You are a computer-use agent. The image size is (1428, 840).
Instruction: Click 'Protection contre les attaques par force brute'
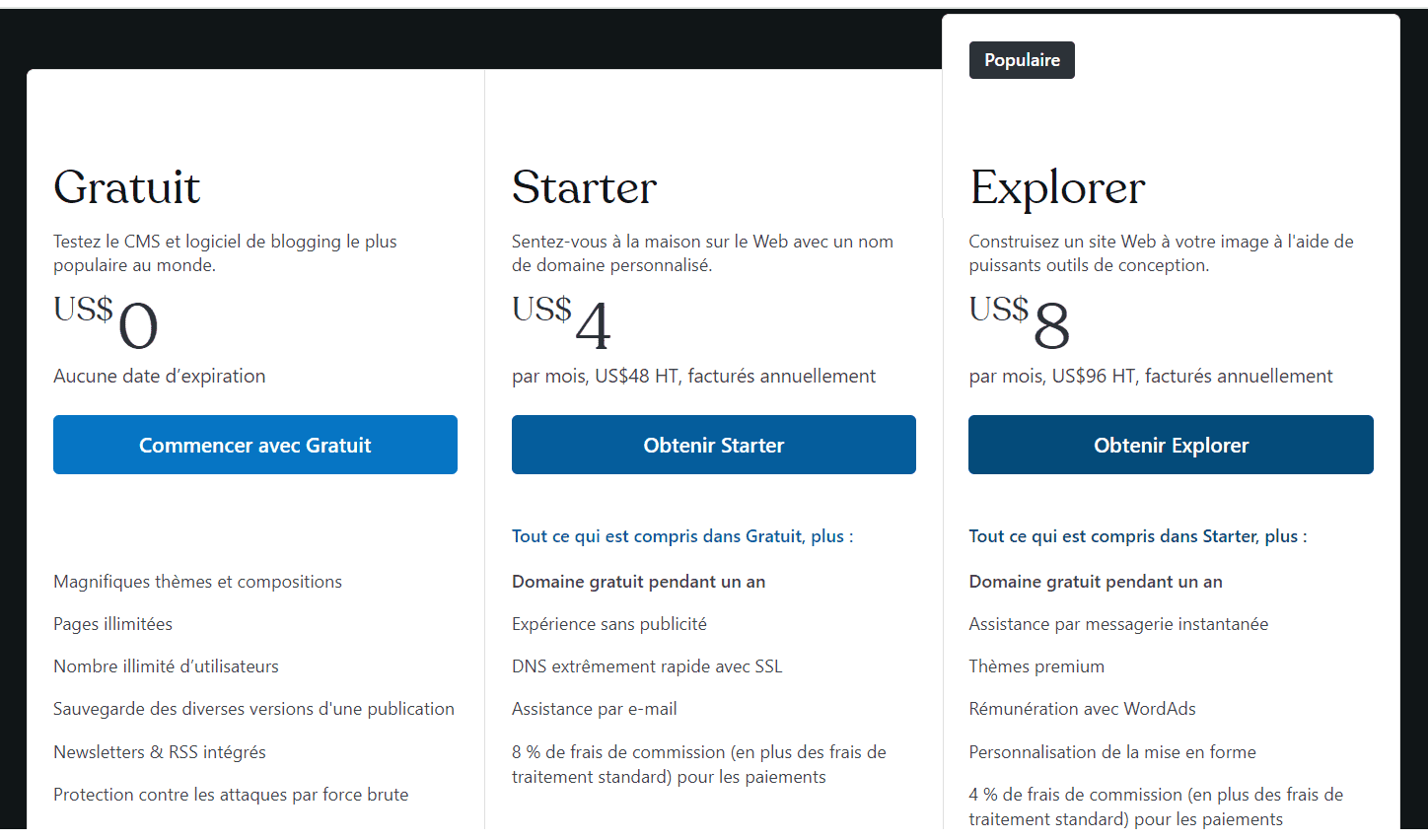point(231,795)
